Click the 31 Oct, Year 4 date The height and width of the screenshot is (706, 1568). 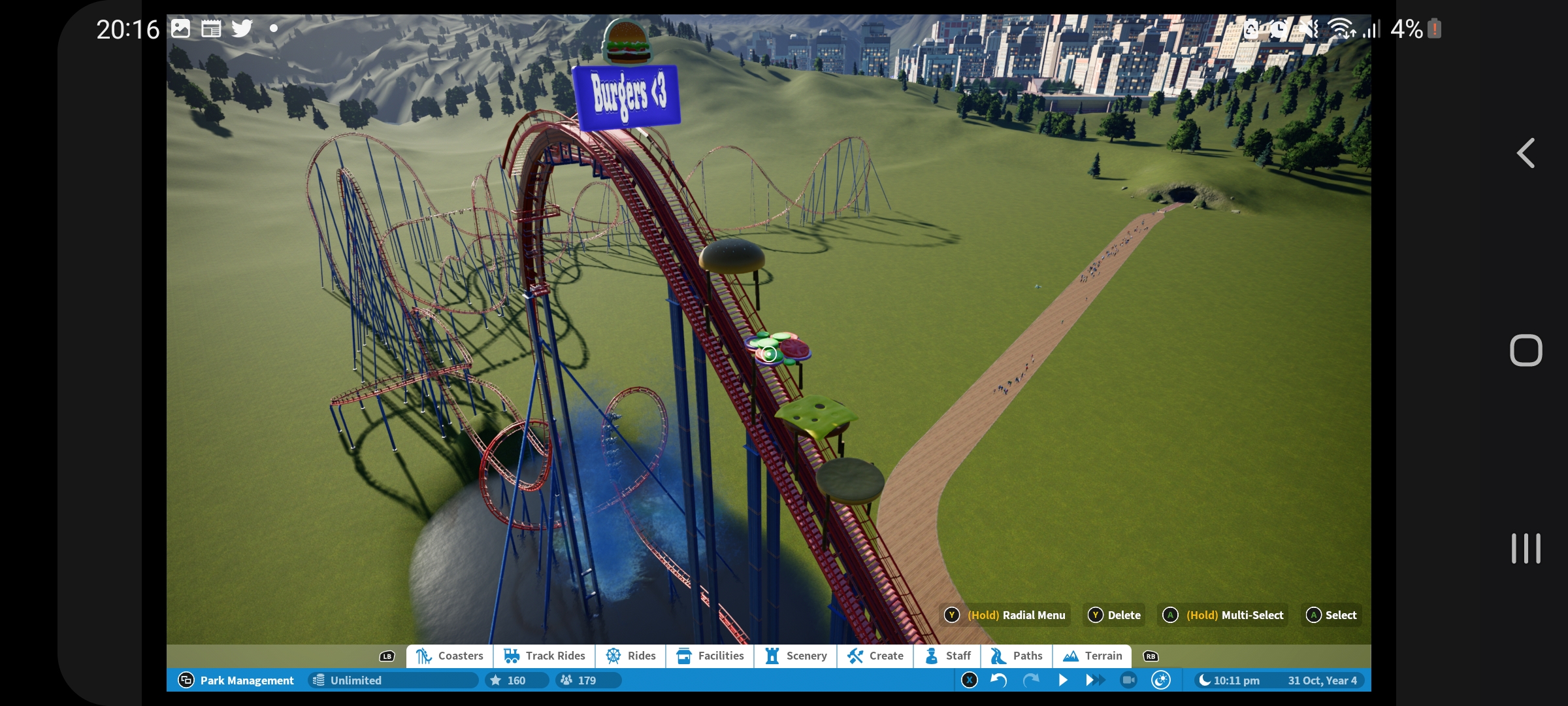[1322, 680]
